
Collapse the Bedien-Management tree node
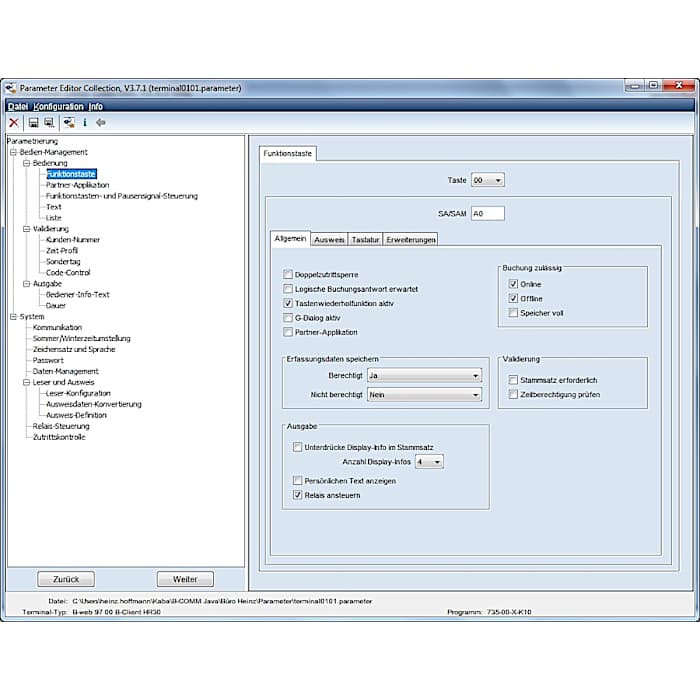click(x=13, y=152)
